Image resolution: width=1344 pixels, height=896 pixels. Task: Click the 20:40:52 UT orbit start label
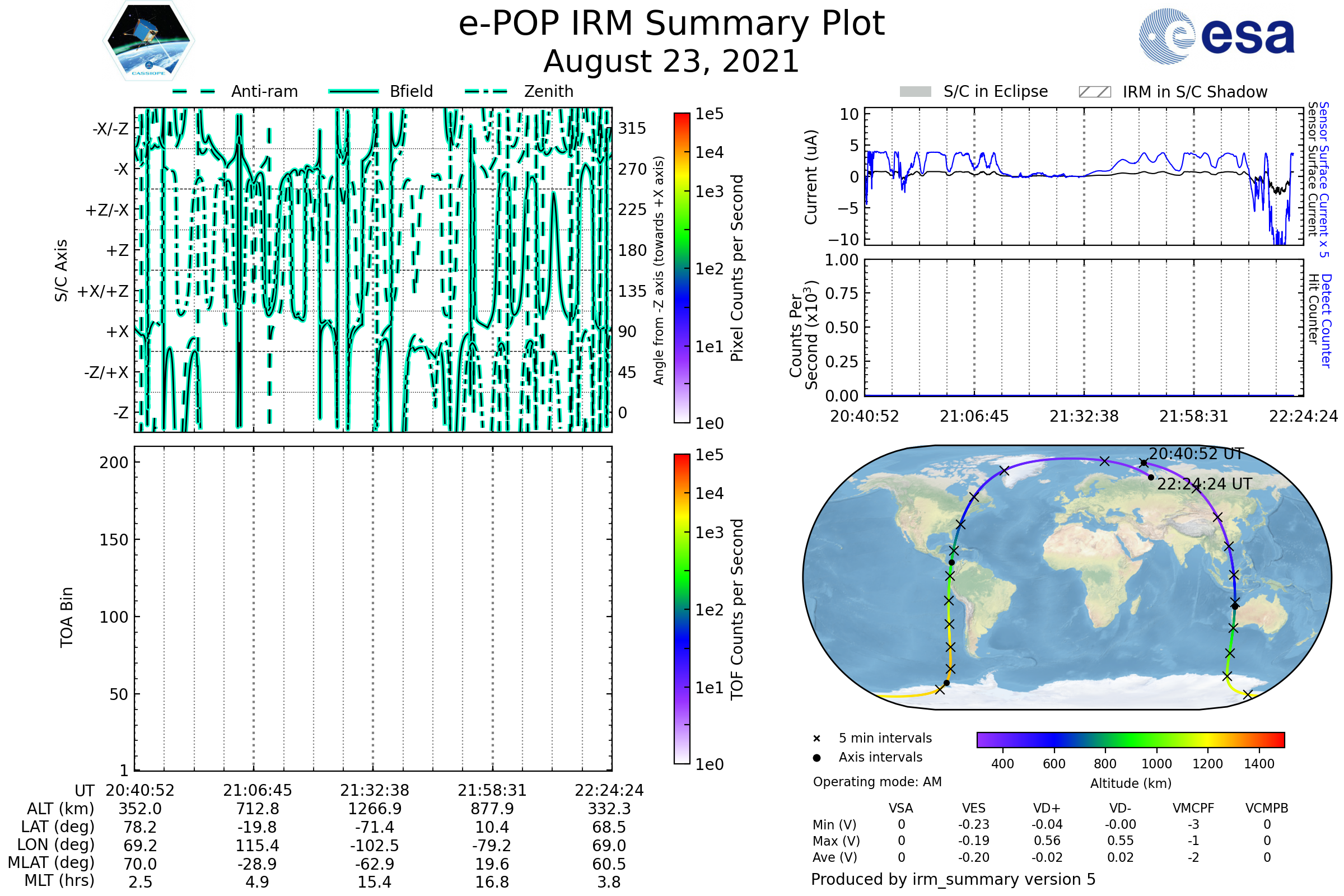1196,454
